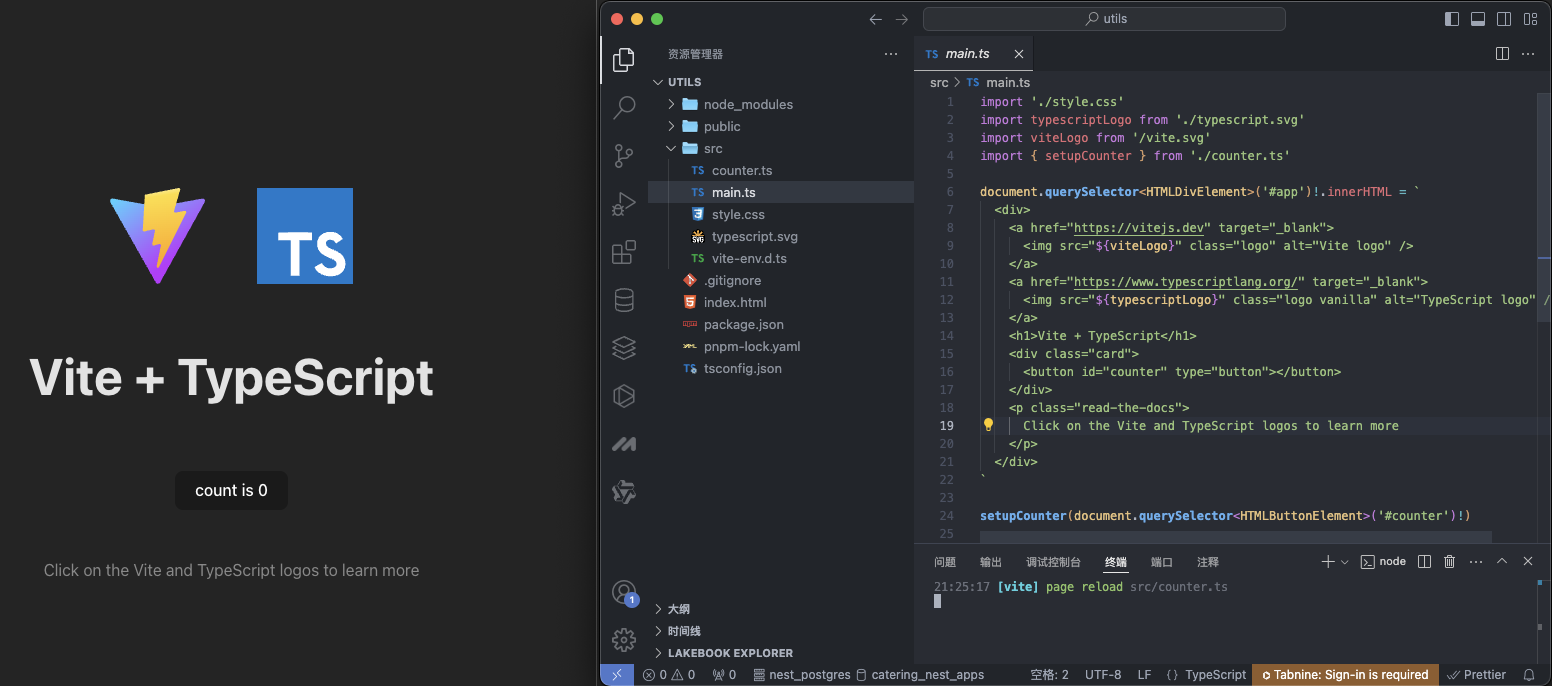Viewport: 1552px width, 686px height.
Task: Close the terminal panel
Action: click(x=1528, y=562)
